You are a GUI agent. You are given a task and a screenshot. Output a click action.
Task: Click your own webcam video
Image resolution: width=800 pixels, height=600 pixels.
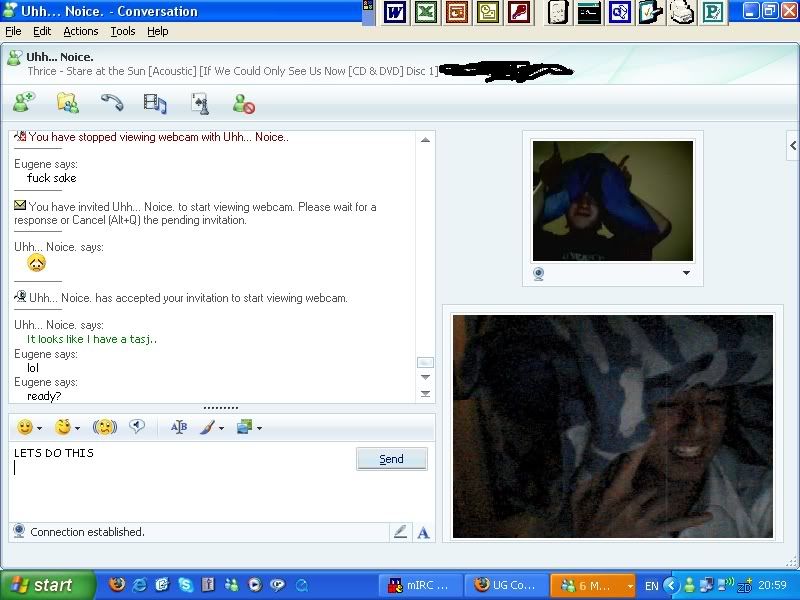coord(613,426)
